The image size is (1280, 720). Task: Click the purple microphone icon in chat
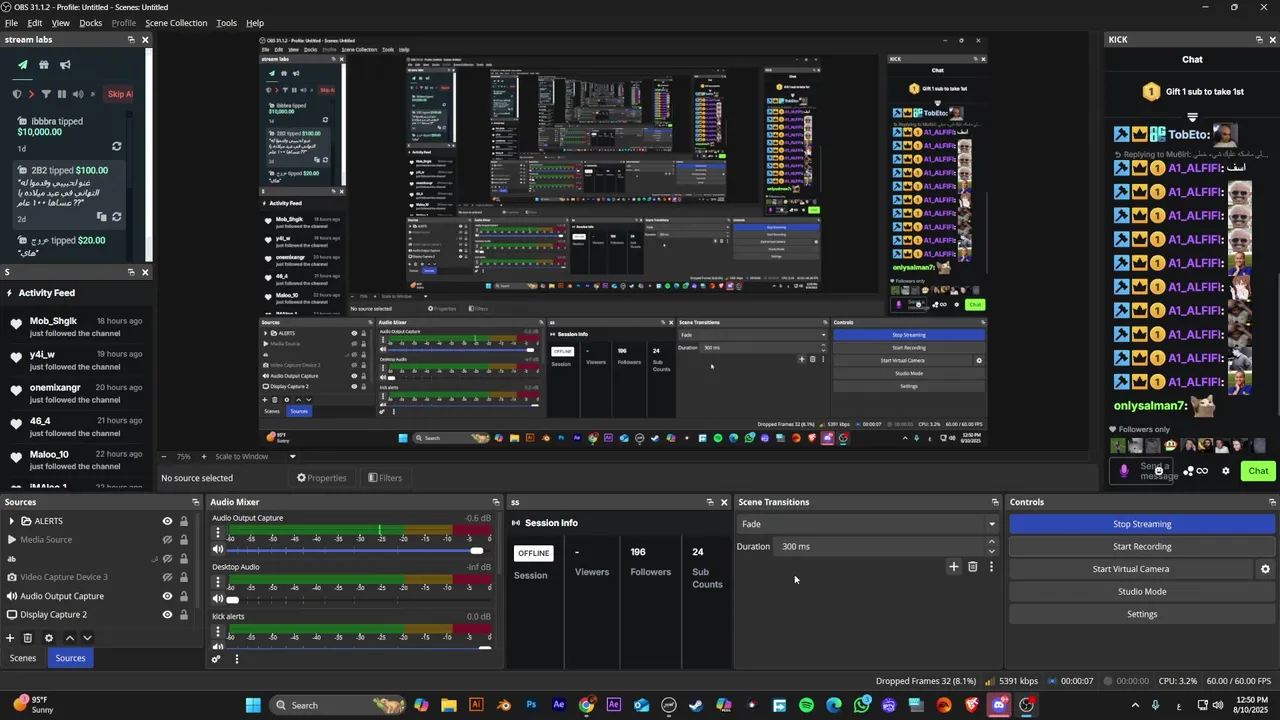click(x=1124, y=470)
